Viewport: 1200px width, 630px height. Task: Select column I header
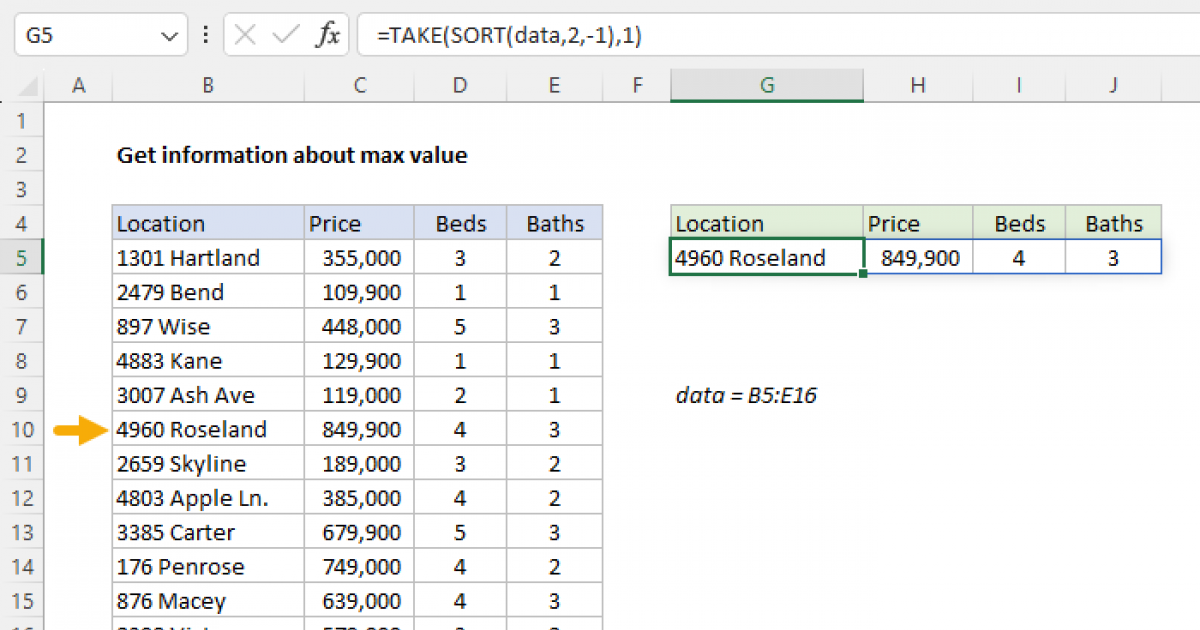coord(1019,87)
